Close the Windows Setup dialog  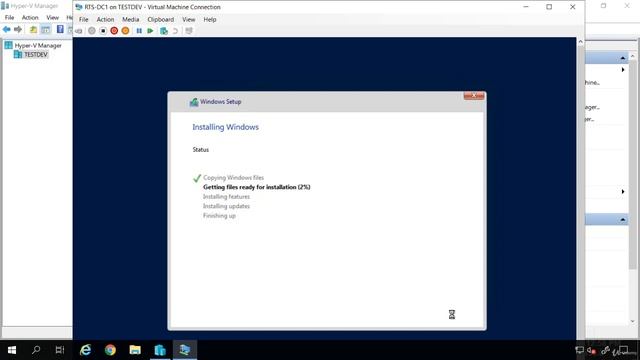point(474,96)
